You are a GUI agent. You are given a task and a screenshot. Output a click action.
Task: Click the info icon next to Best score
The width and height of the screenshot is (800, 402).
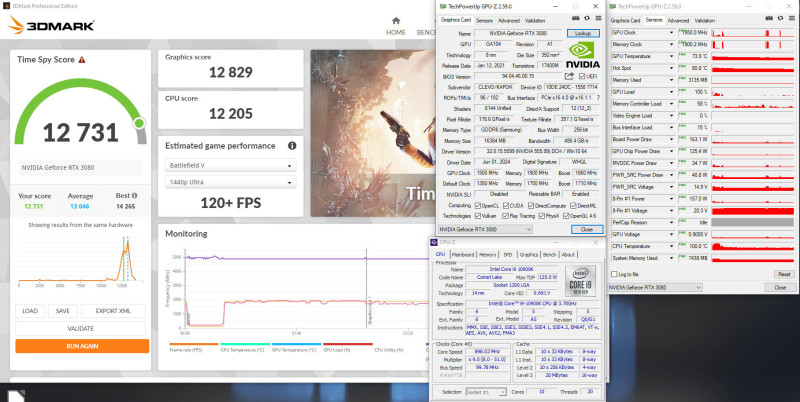[x=134, y=195]
